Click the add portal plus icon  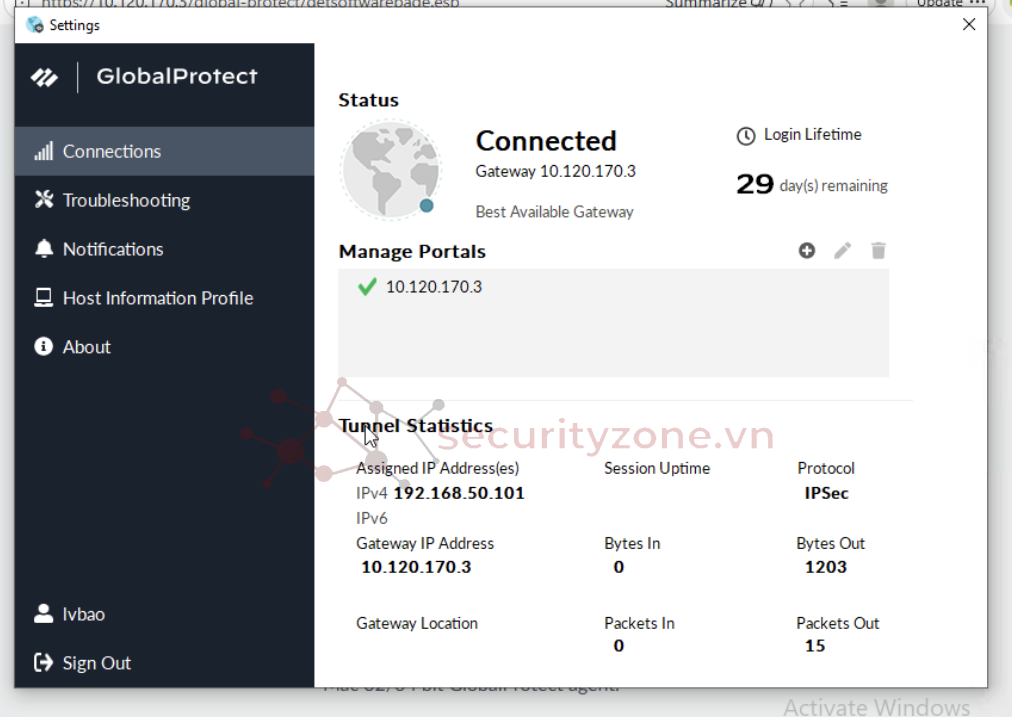(x=807, y=251)
